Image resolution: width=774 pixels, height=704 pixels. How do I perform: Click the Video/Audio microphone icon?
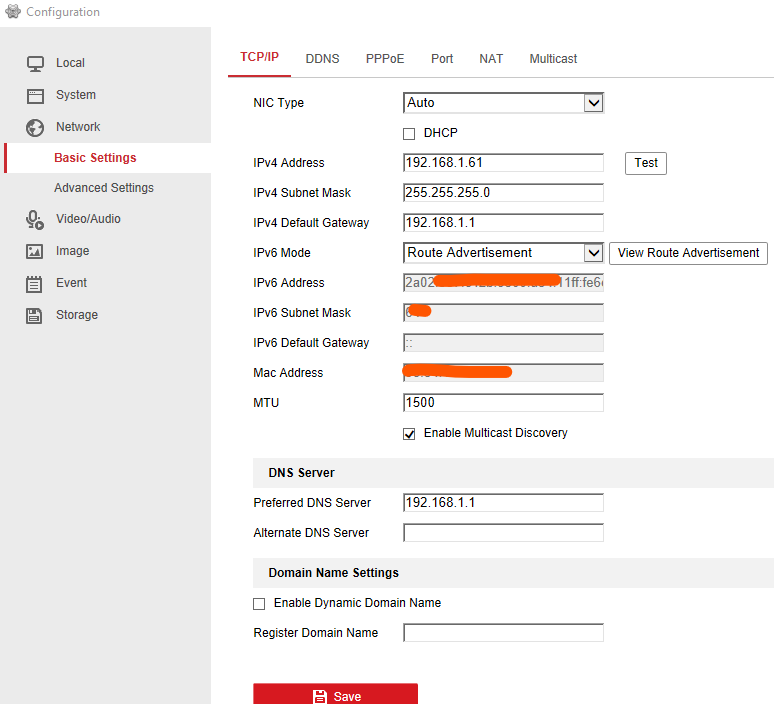coord(35,219)
